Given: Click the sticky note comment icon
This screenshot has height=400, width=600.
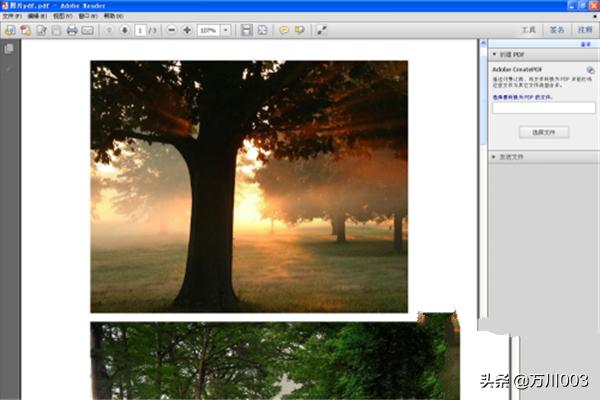Looking at the screenshot, I should point(284,30).
